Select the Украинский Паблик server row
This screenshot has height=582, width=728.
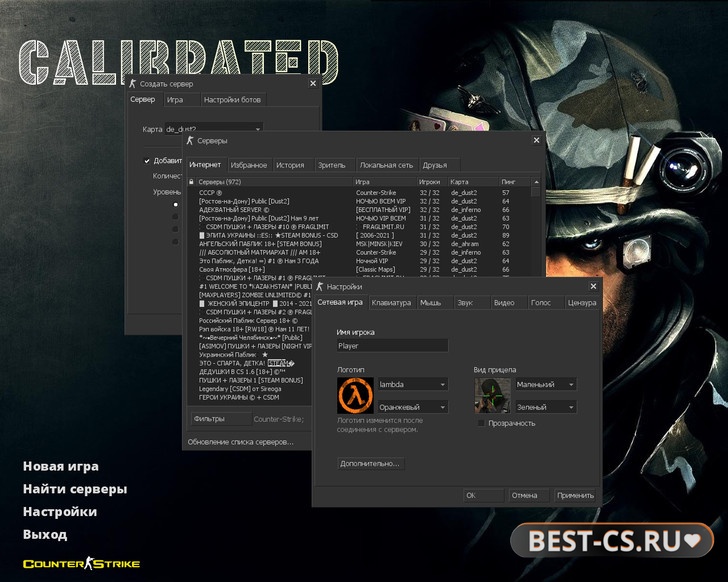(250, 355)
